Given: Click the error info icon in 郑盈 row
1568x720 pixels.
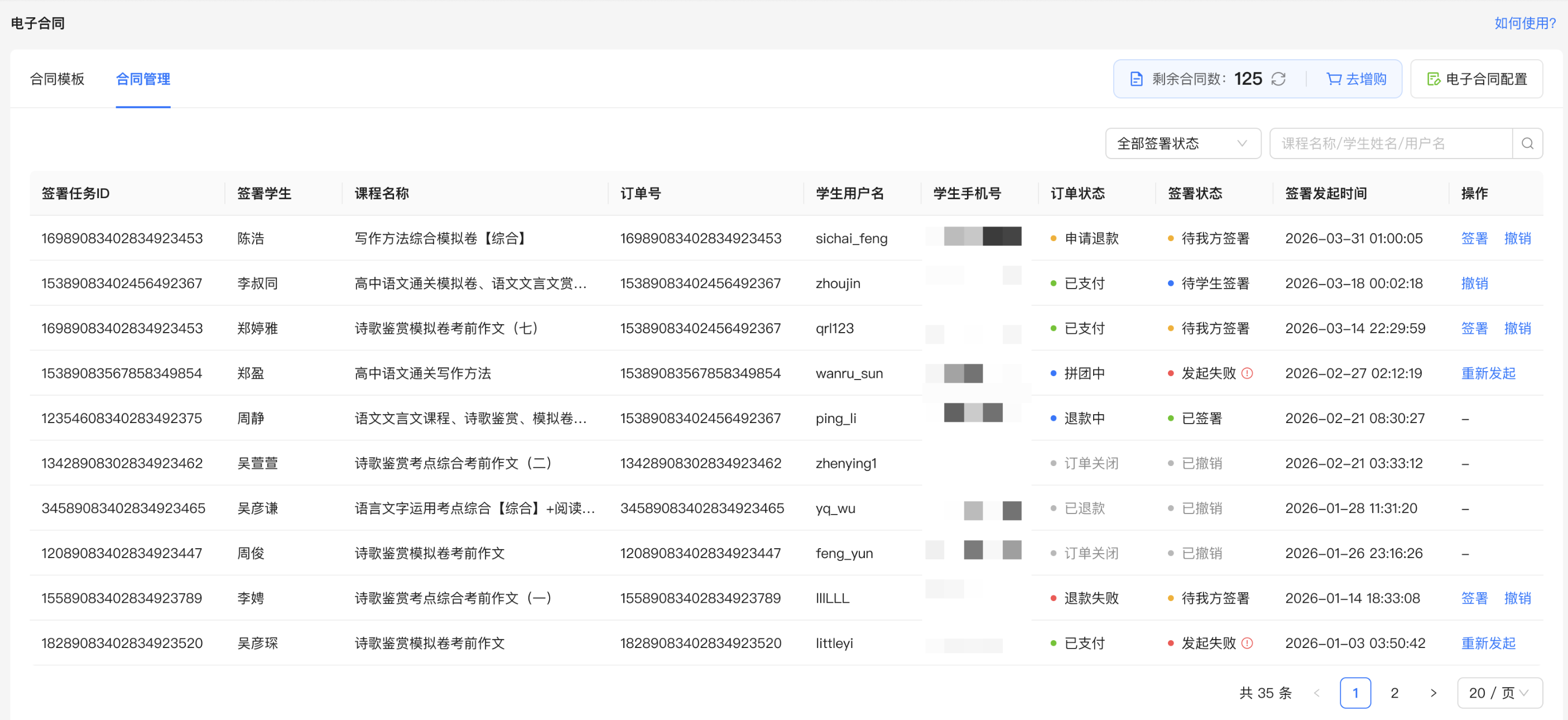Looking at the screenshot, I should (1247, 373).
